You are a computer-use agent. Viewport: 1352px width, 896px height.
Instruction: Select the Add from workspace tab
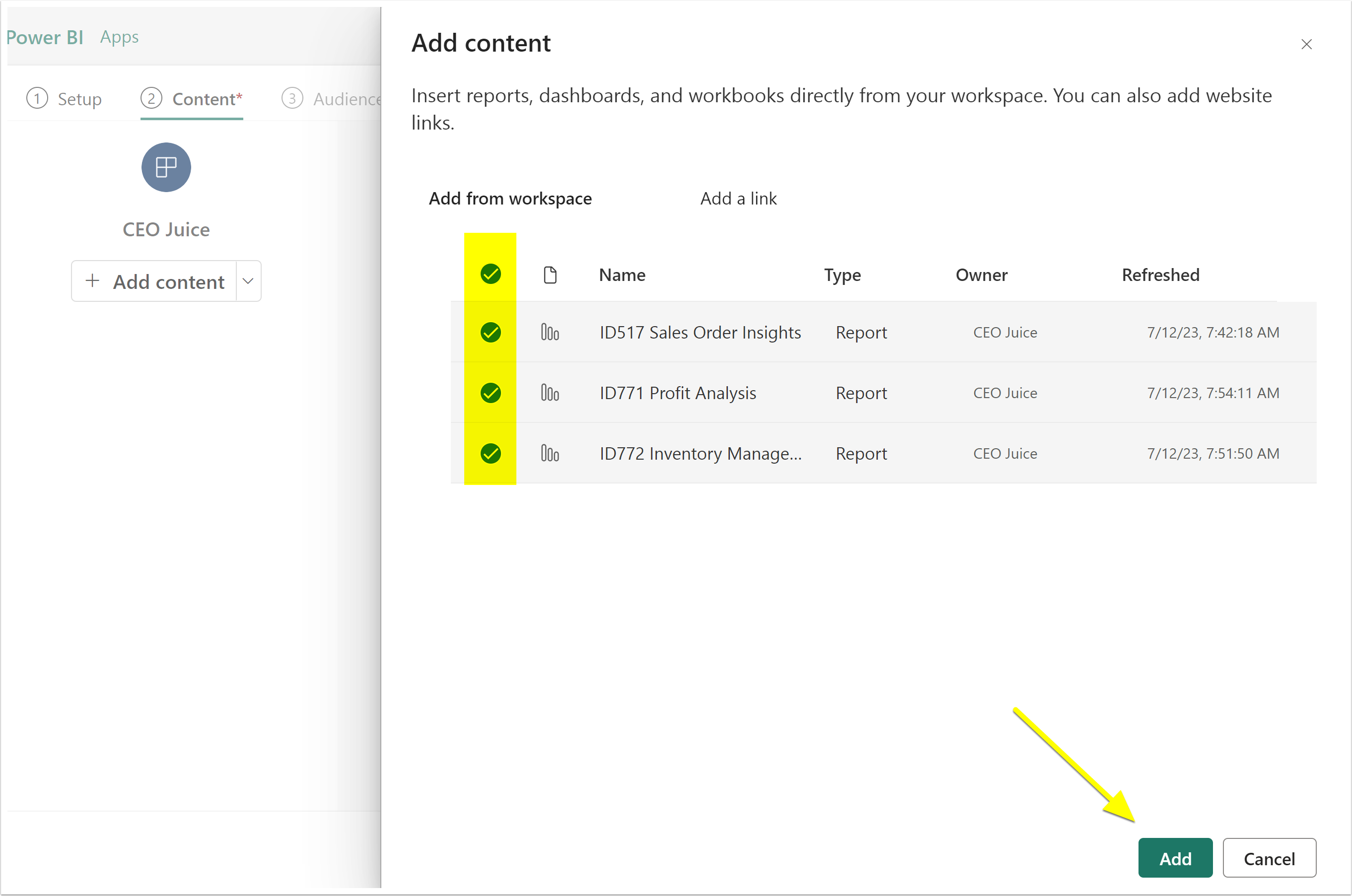(x=510, y=198)
